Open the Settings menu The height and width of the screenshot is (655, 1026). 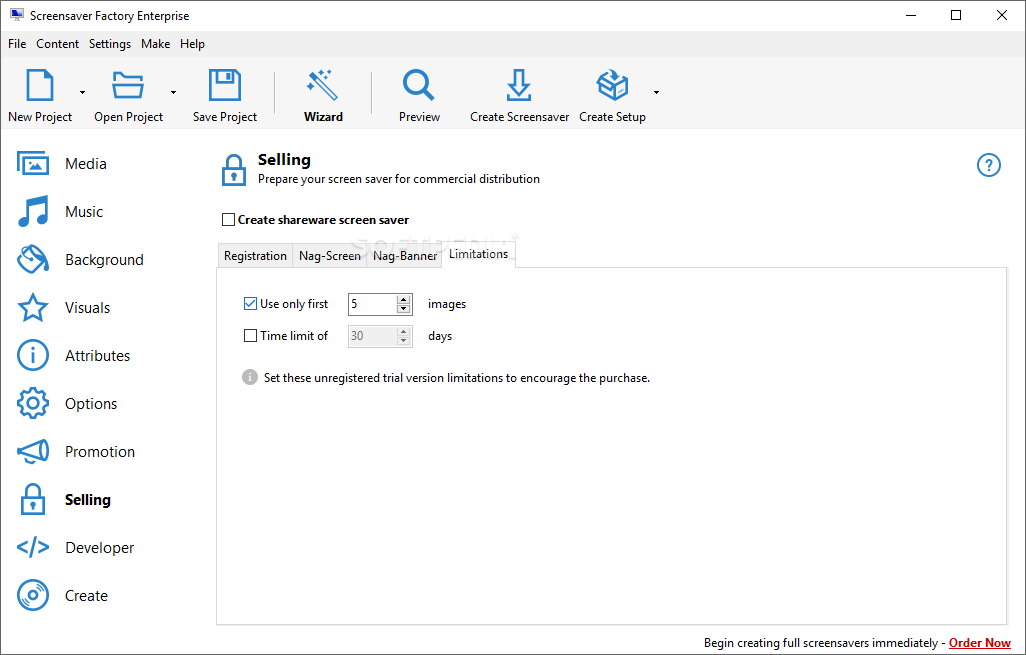tap(110, 44)
